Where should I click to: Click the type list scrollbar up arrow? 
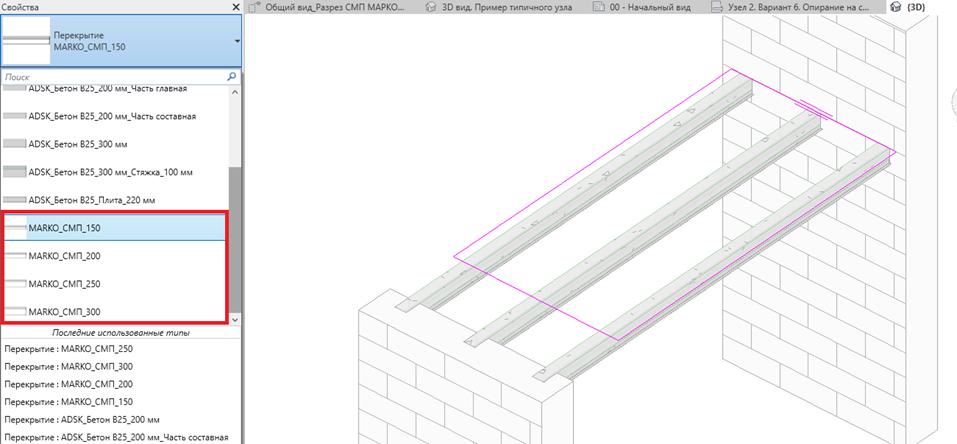click(x=235, y=90)
